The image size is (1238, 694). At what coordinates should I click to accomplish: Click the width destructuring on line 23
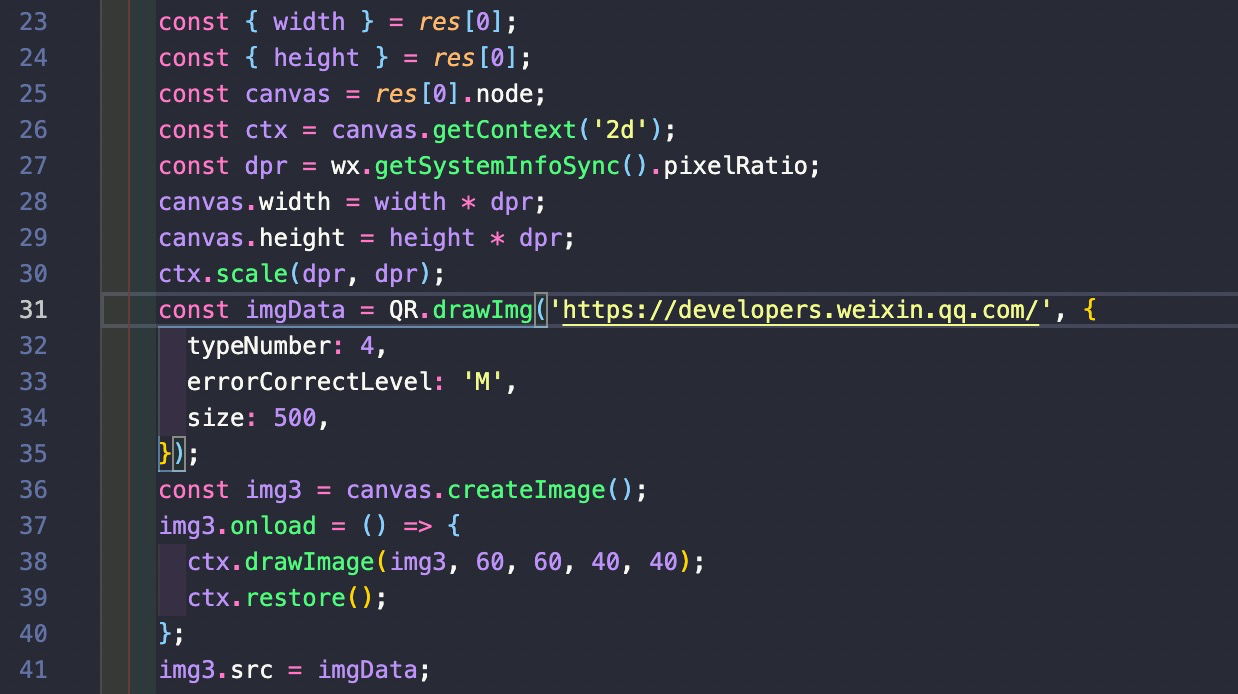pos(310,21)
